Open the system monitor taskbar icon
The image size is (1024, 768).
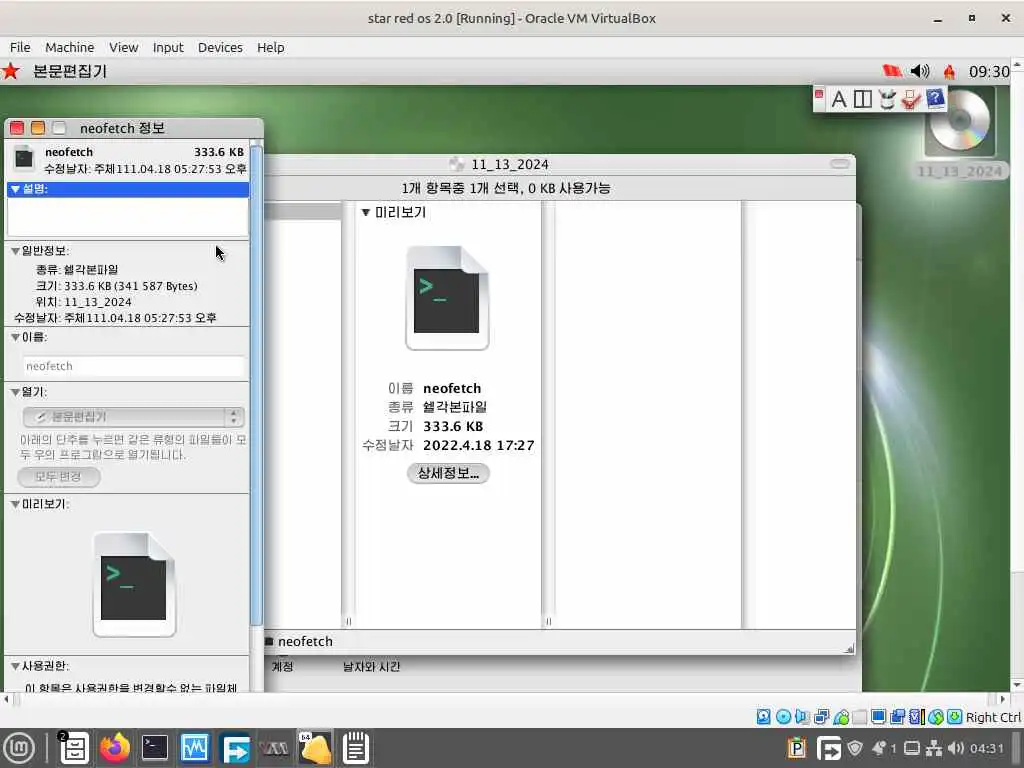click(x=195, y=748)
